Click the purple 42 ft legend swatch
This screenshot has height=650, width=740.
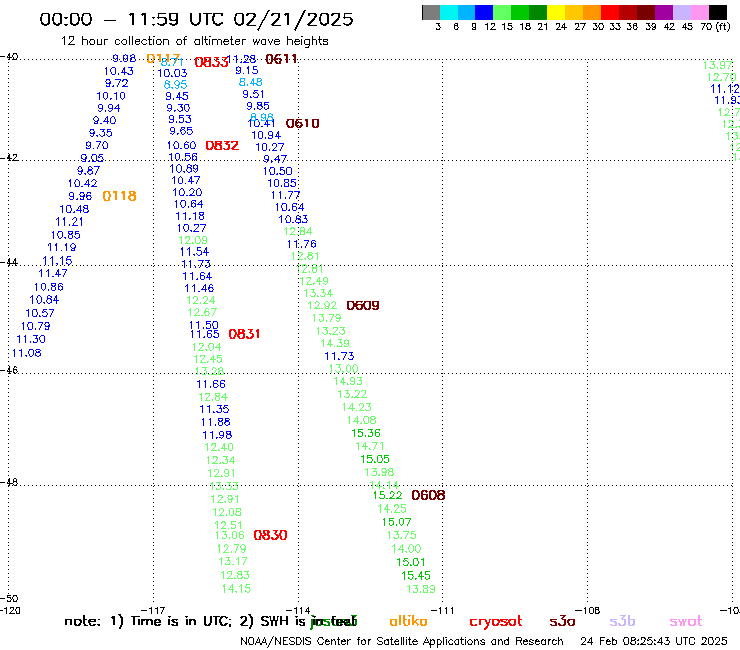pos(664,12)
